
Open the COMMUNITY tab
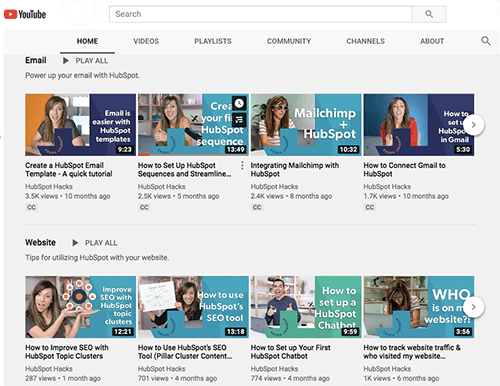pyautogui.click(x=289, y=41)
